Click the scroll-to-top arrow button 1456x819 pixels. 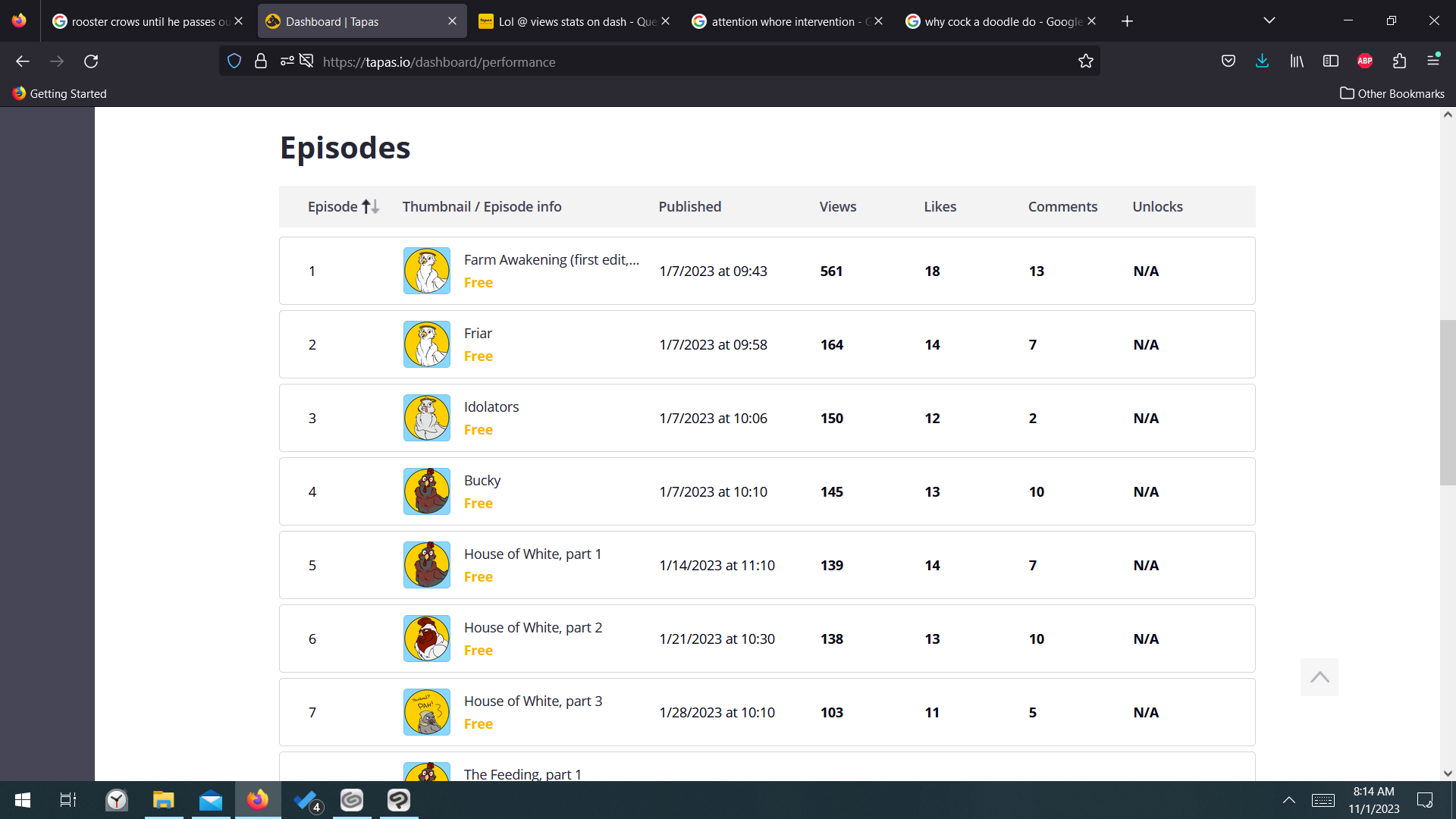1319,677
